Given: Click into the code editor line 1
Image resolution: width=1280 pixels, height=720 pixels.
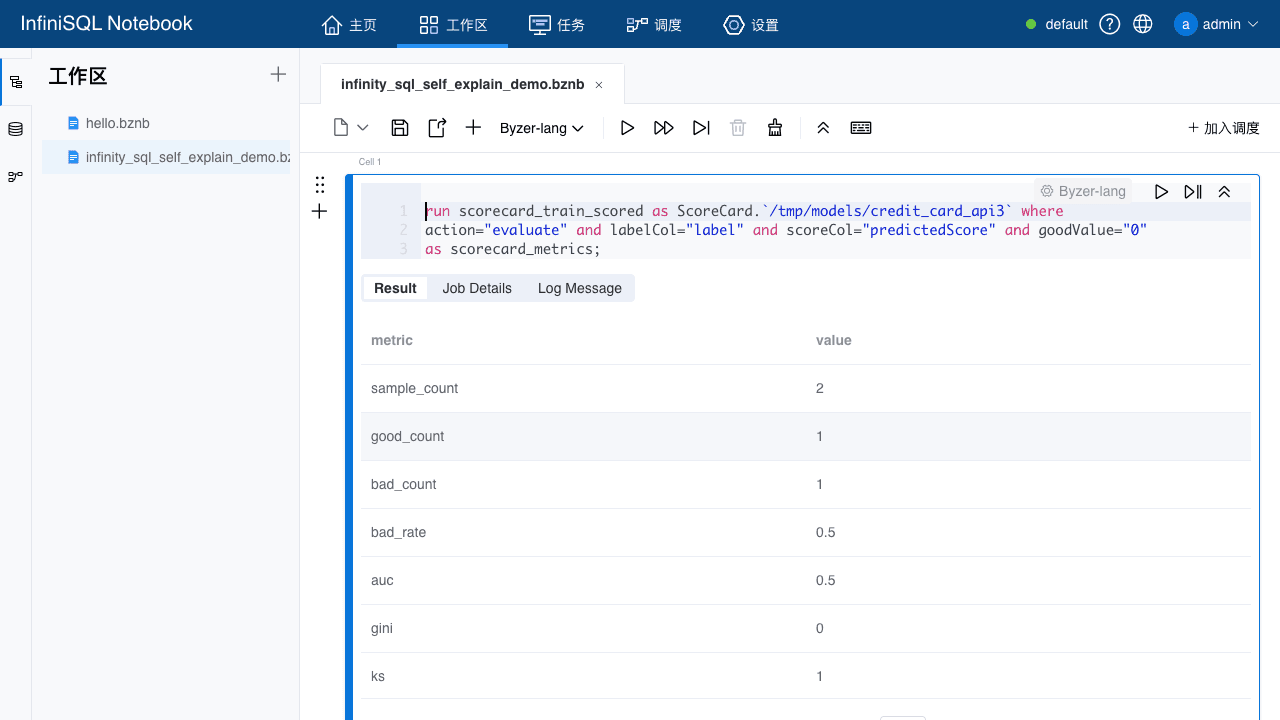Looking at the screenshot, I should [x=836, y=211].
